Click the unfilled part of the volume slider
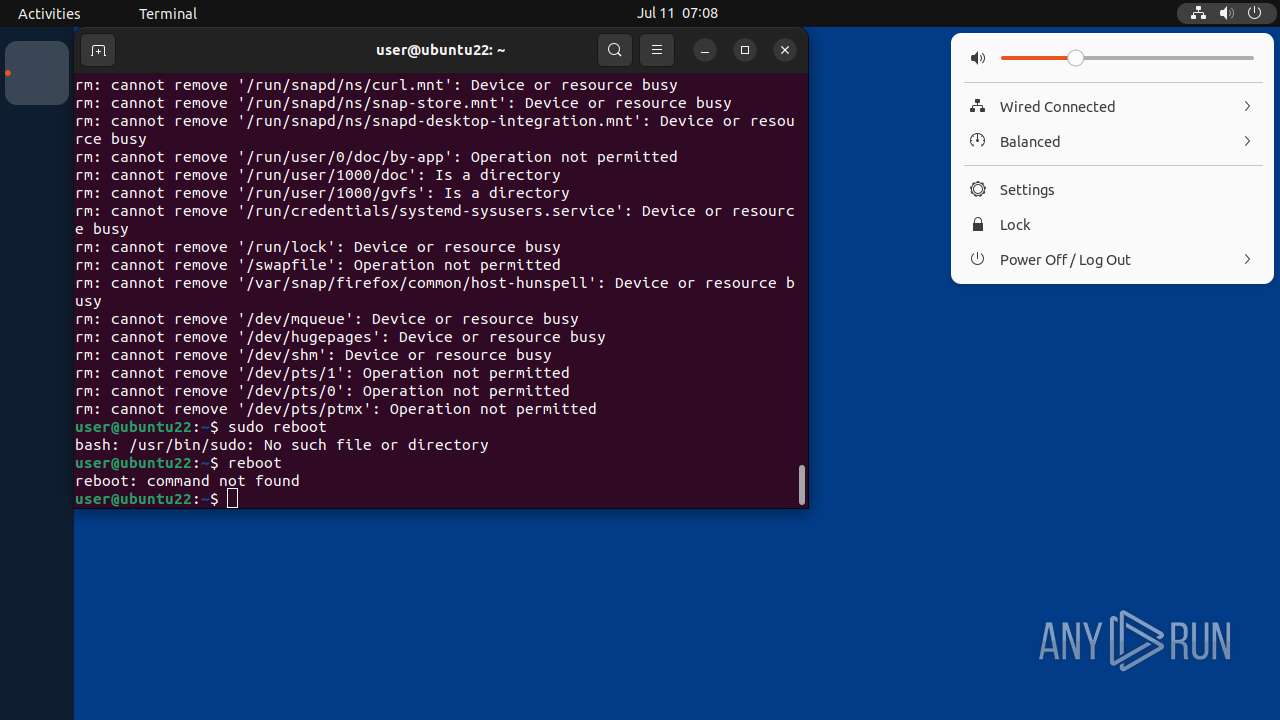This screenshot has height=720, width=1280. (x=1168, y=58)
